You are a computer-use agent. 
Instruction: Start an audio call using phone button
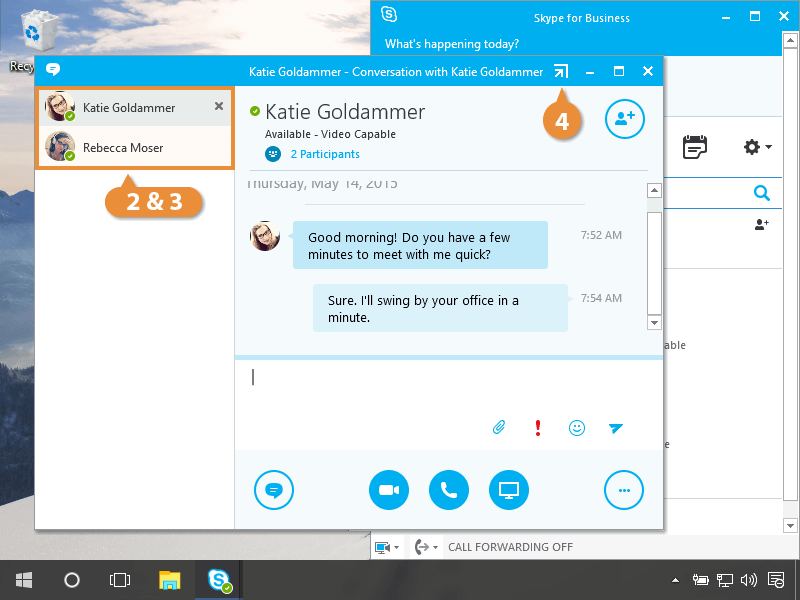click(x=449, y=490)
